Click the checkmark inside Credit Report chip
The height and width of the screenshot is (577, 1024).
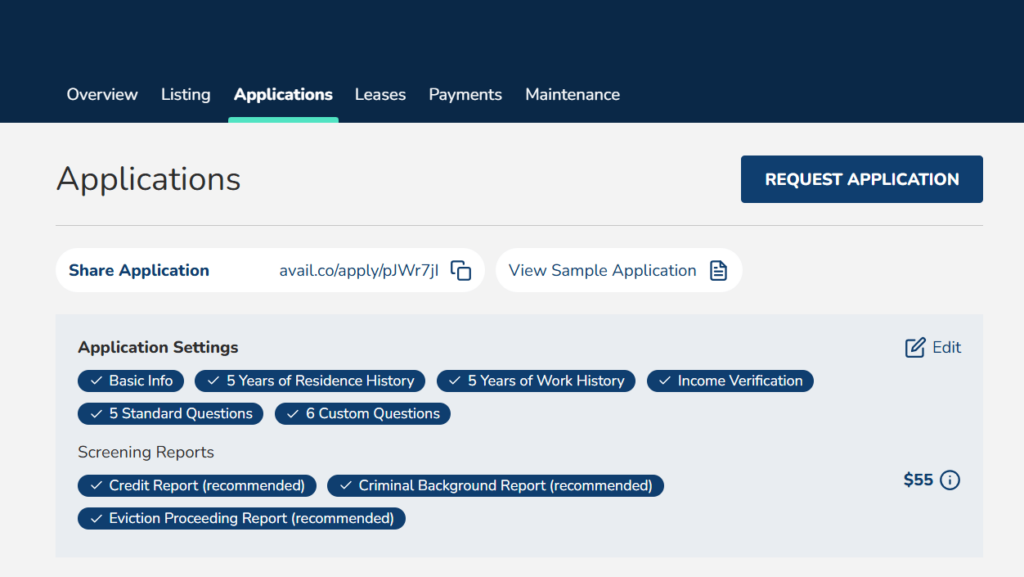[94, 485]
